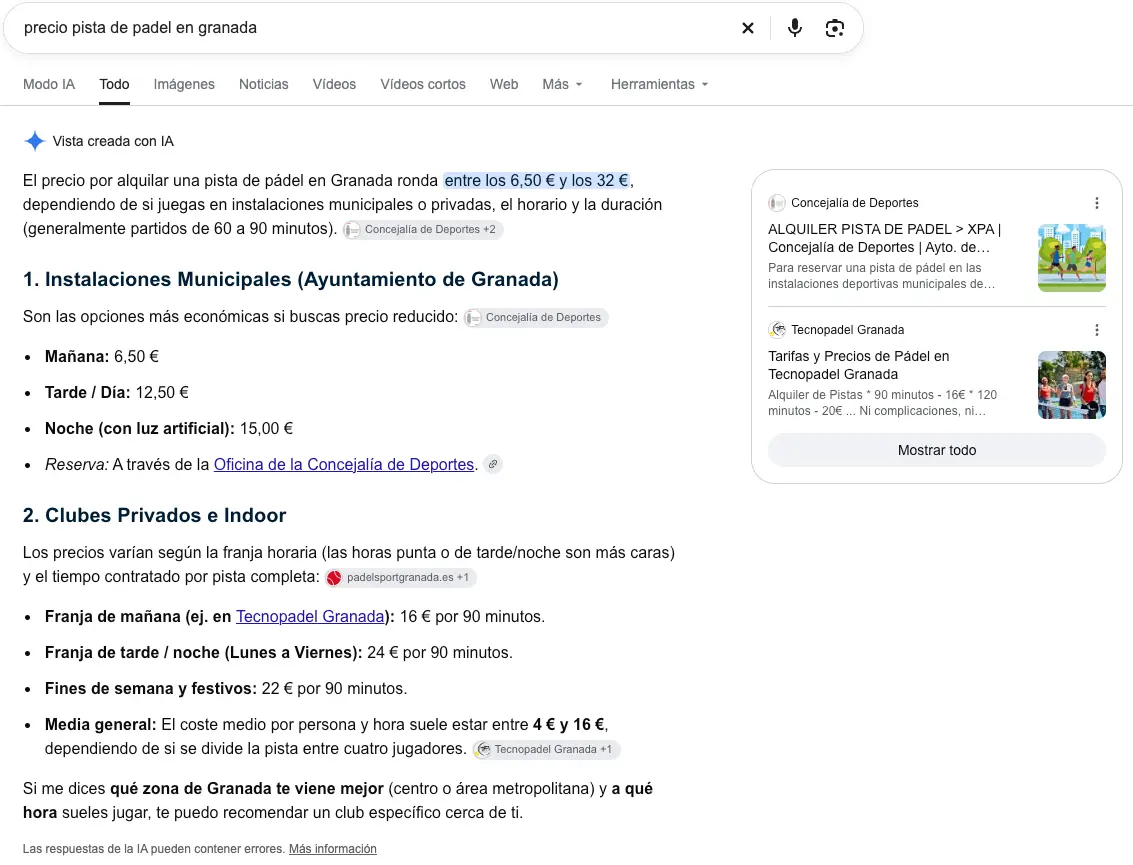Expand the Herramientas dropdown
1133x865 pixels.
pos(659,85)
